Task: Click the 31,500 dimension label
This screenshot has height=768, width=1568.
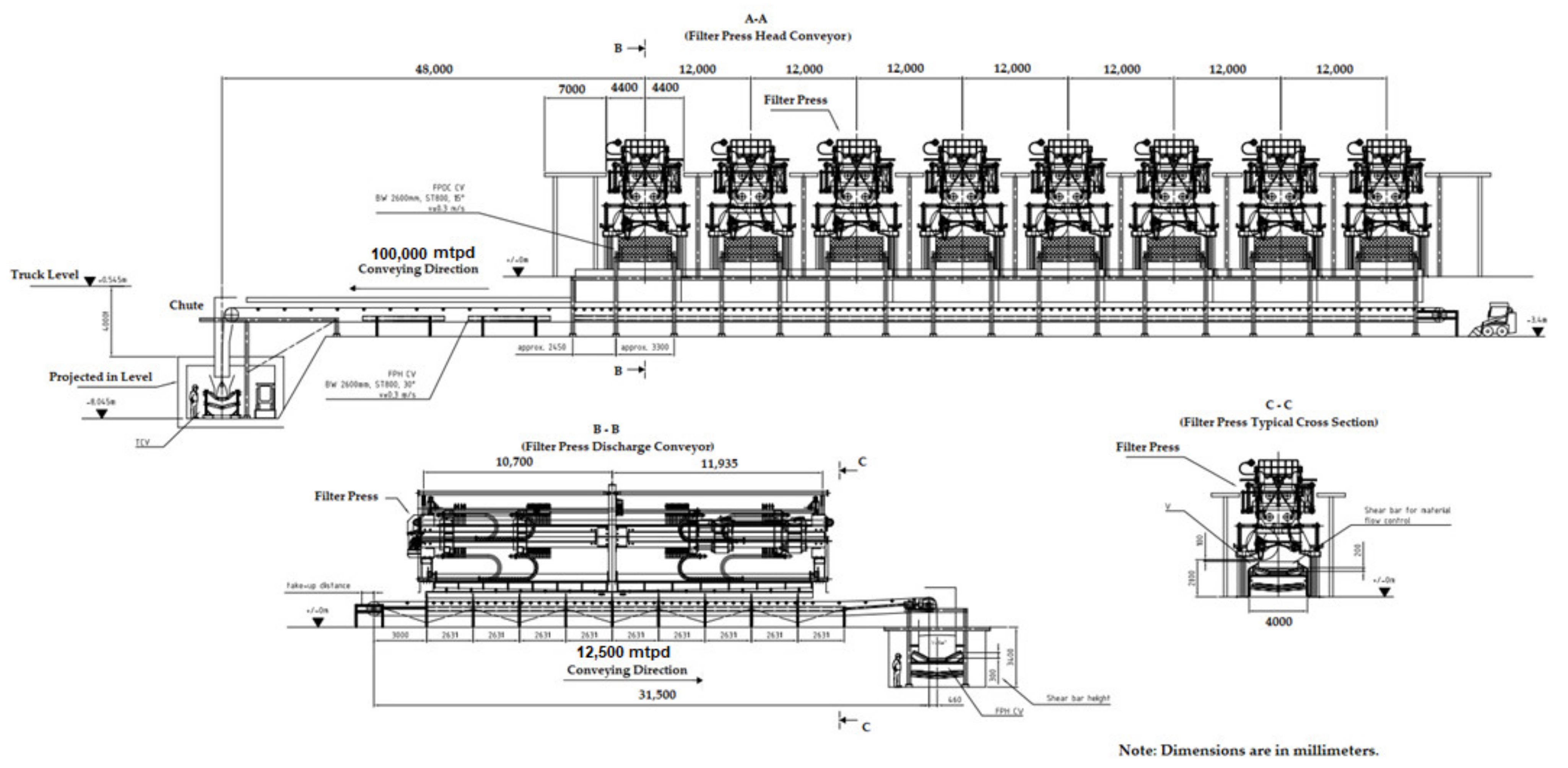Action: pos(657,694)
